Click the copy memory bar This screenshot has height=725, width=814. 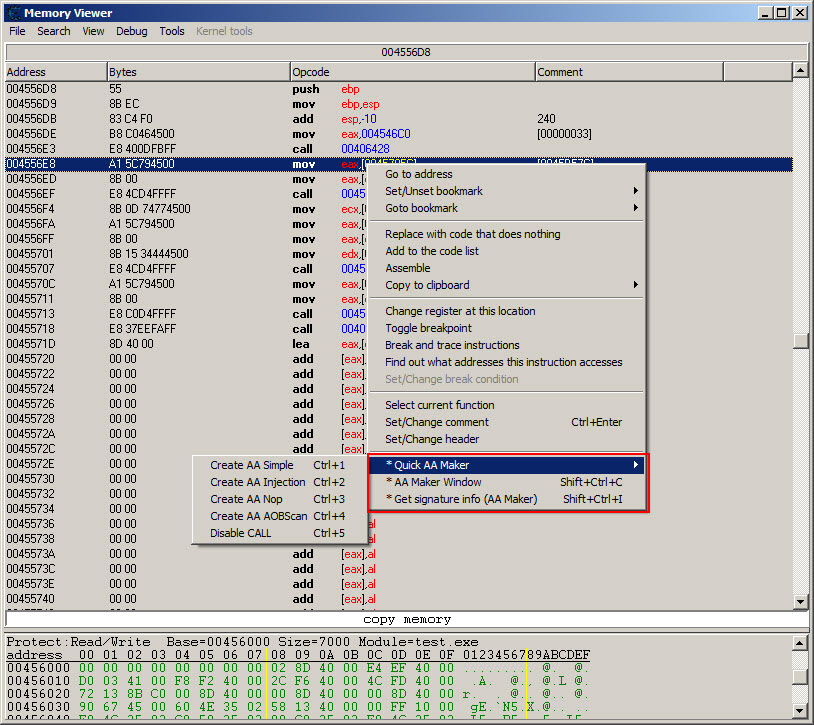(406, 620)
